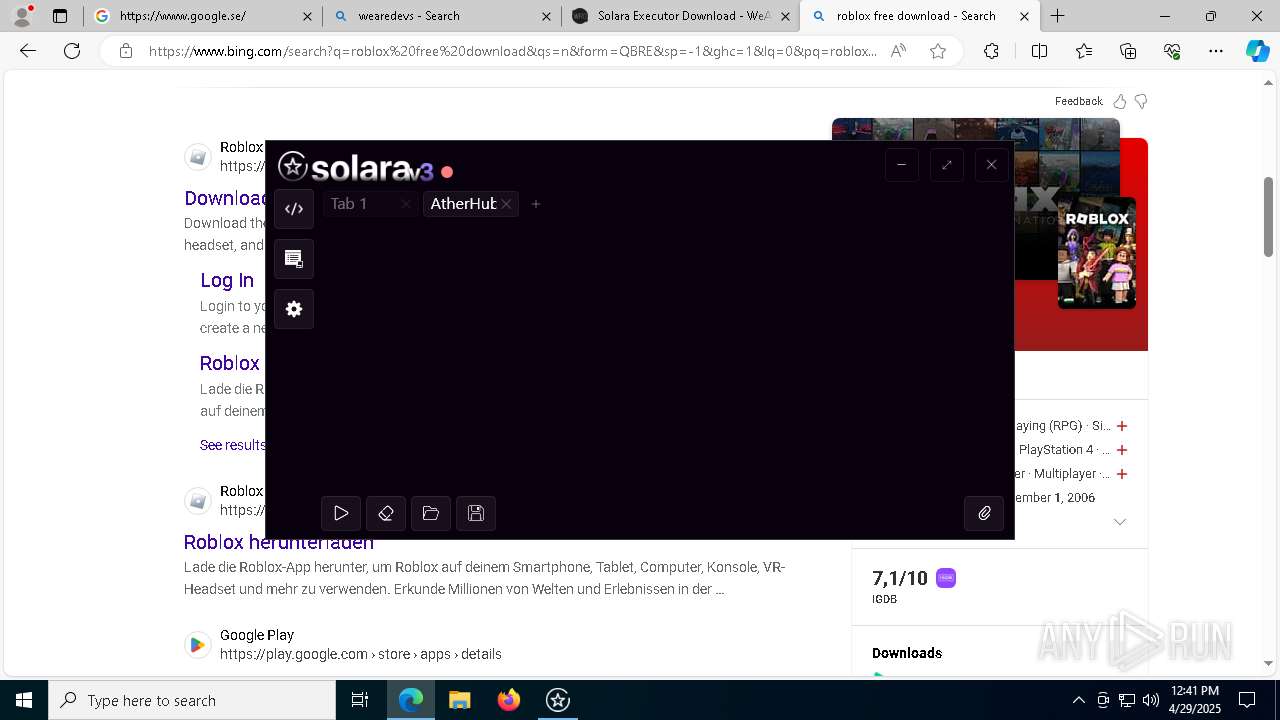Clear editor with the eraser icon
The height and width of the screenshot is (720, 1280).
[x=386, y=513]
